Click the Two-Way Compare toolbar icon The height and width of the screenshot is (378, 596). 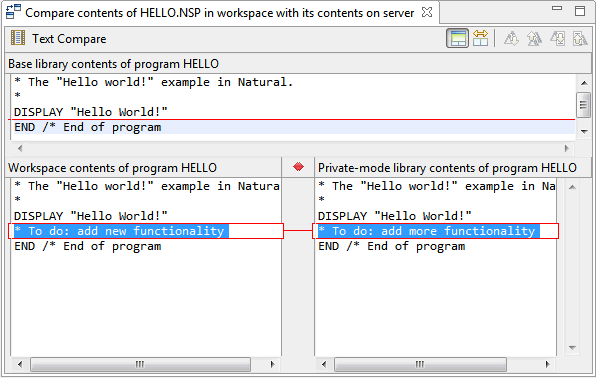pos(480,38)
